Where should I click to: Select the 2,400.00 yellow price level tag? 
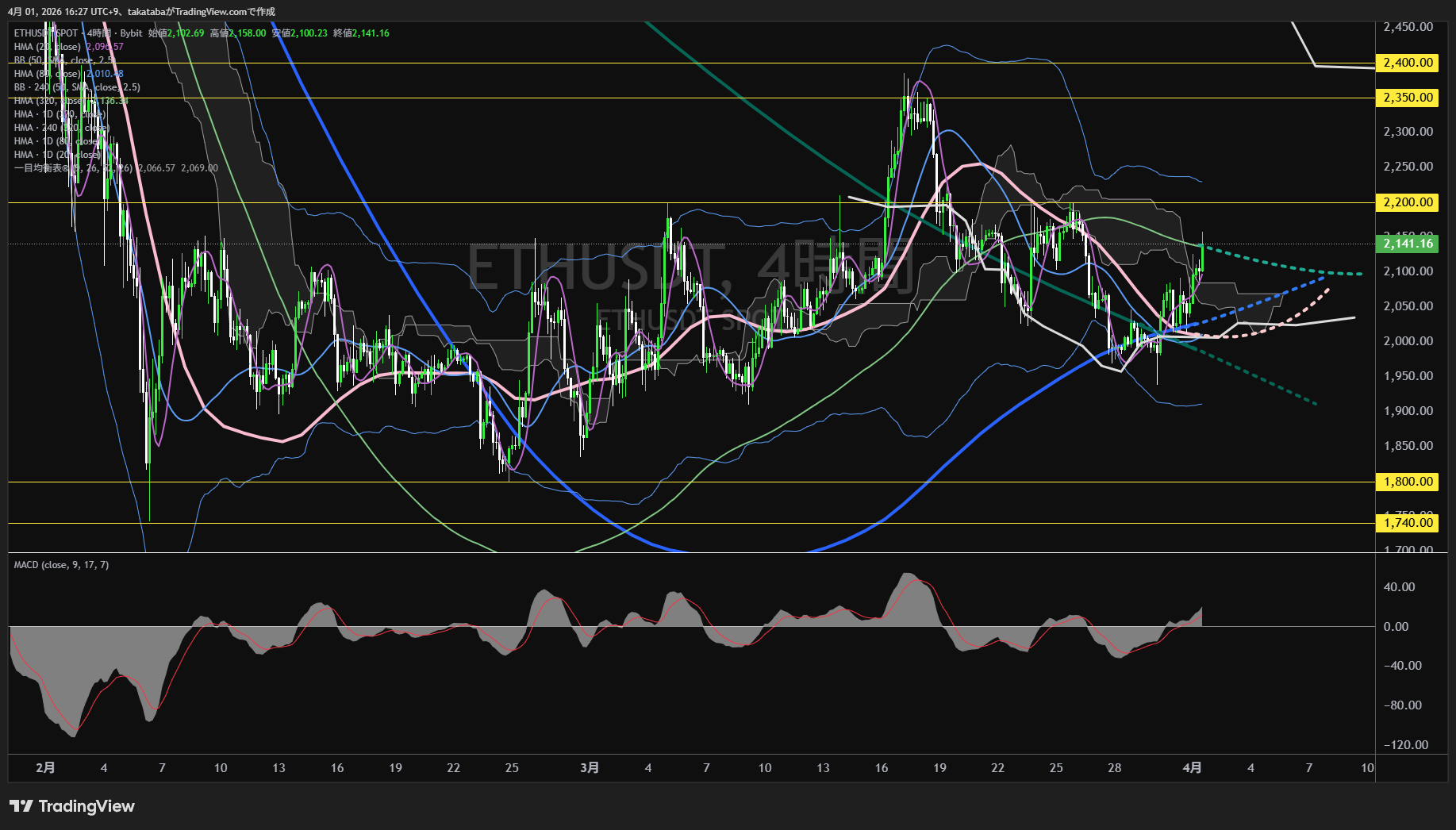tap(1408, 63)
